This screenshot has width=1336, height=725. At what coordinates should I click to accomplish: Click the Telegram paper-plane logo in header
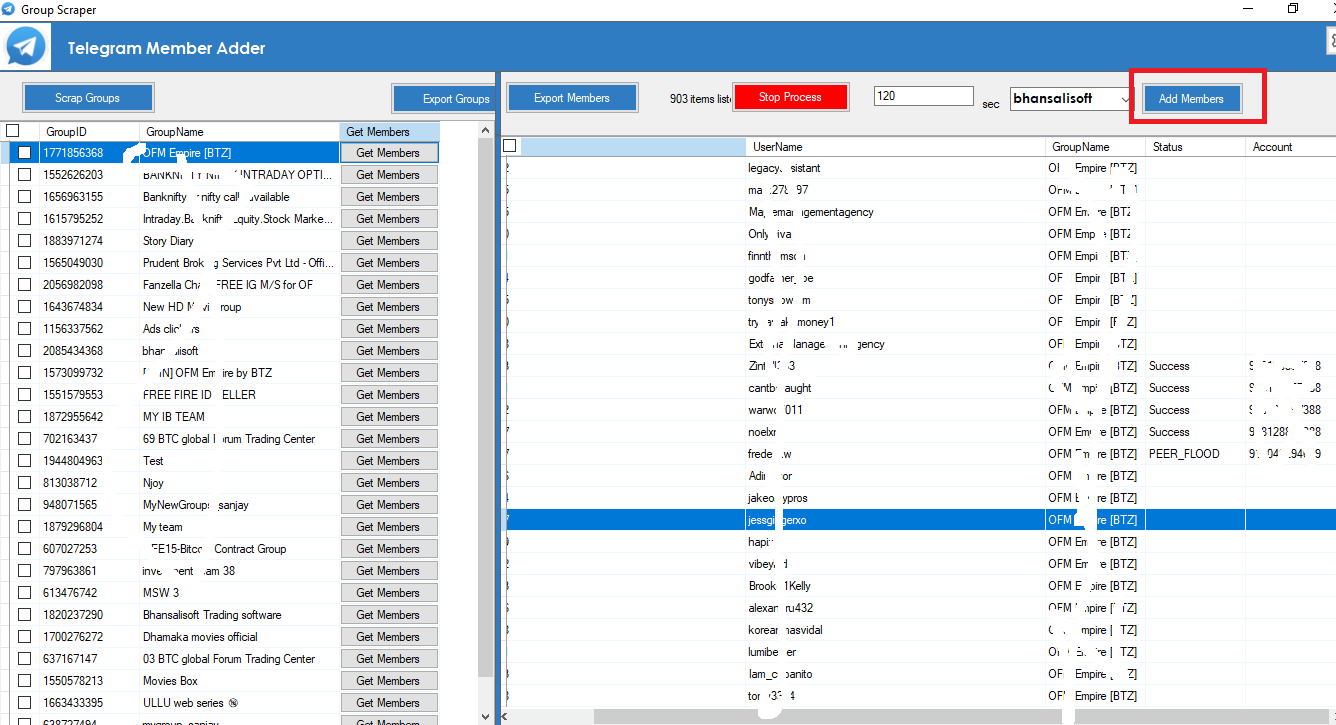click(x=25, y=47)
